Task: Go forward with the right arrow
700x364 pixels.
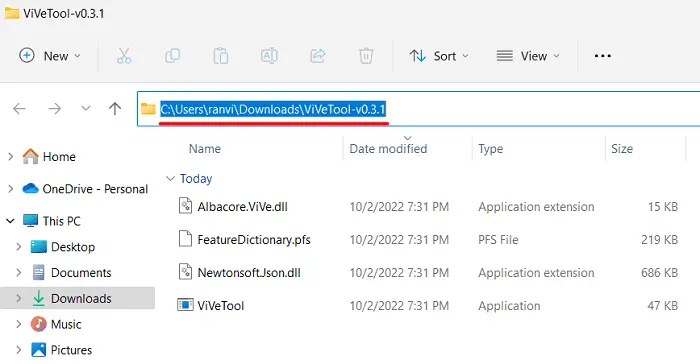Action: coord(54,109)
